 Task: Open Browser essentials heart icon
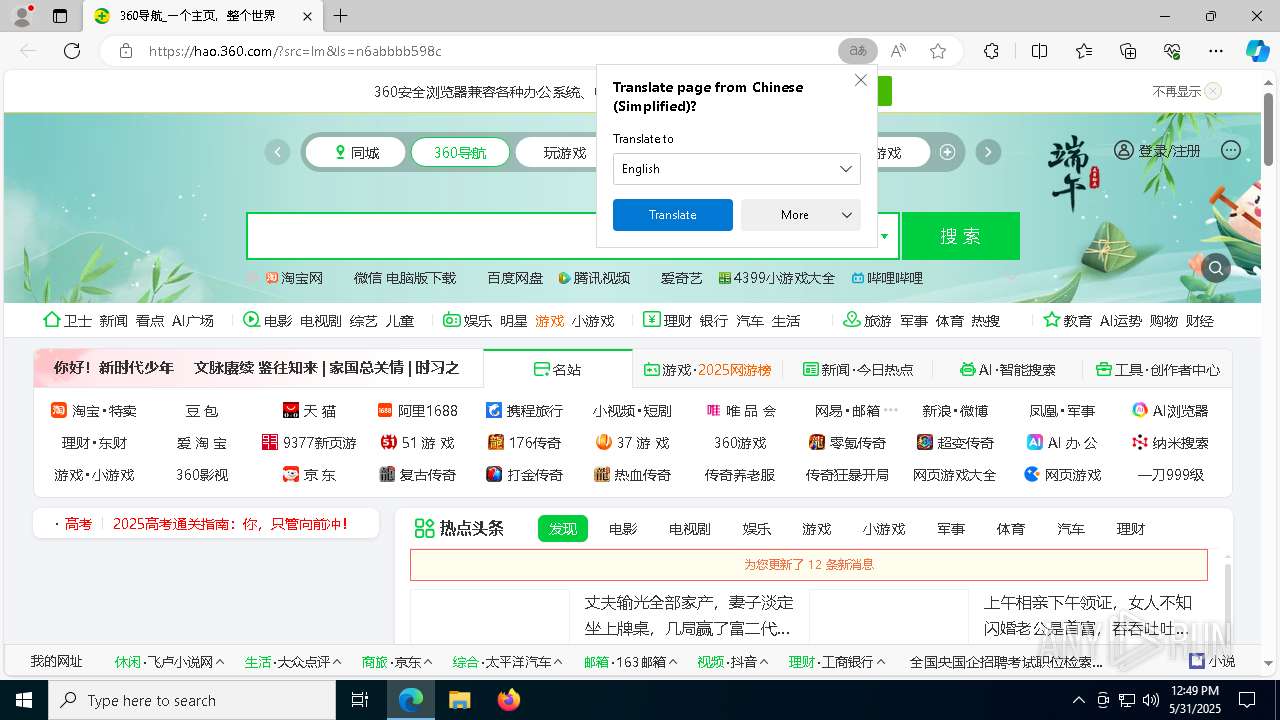click(x=1172, y=51)
